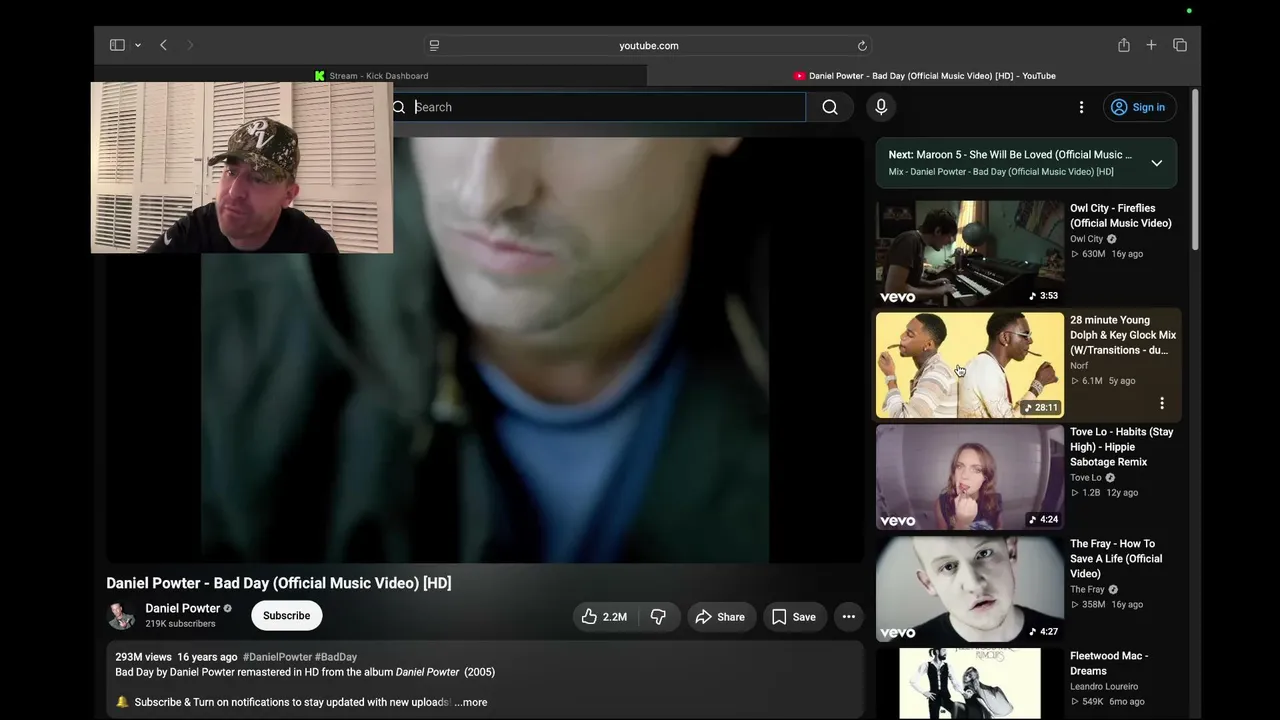1280x720 pixels.
Task: Open a new Safari tab
Action: coord(1151,45)
